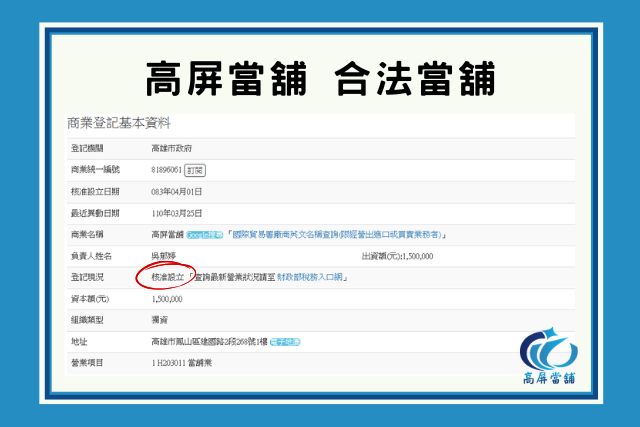Click the 商業登記基本資料 section heading

point(119,123)
